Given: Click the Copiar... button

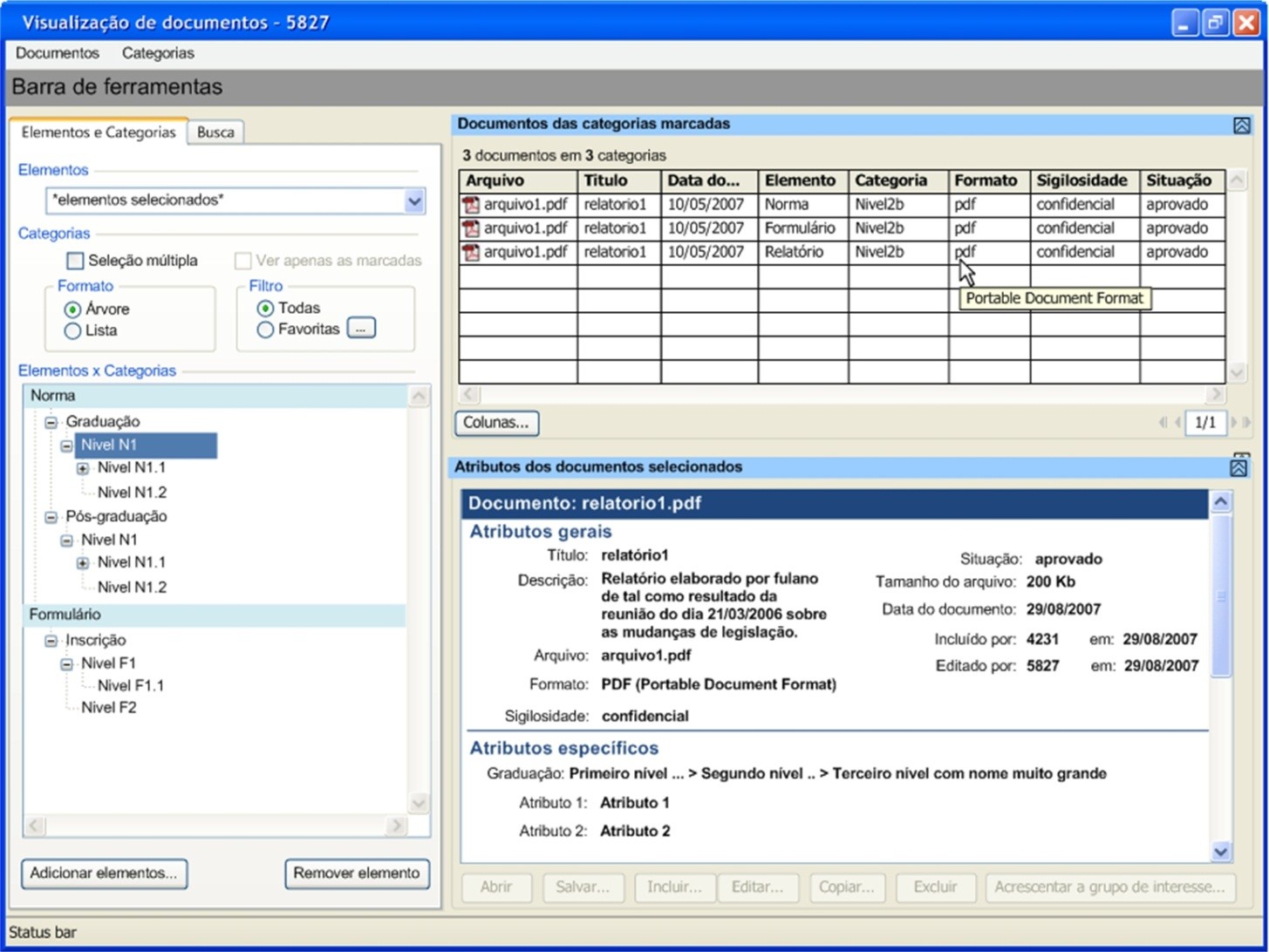Looking at the screenshot, I should (847, 887).
